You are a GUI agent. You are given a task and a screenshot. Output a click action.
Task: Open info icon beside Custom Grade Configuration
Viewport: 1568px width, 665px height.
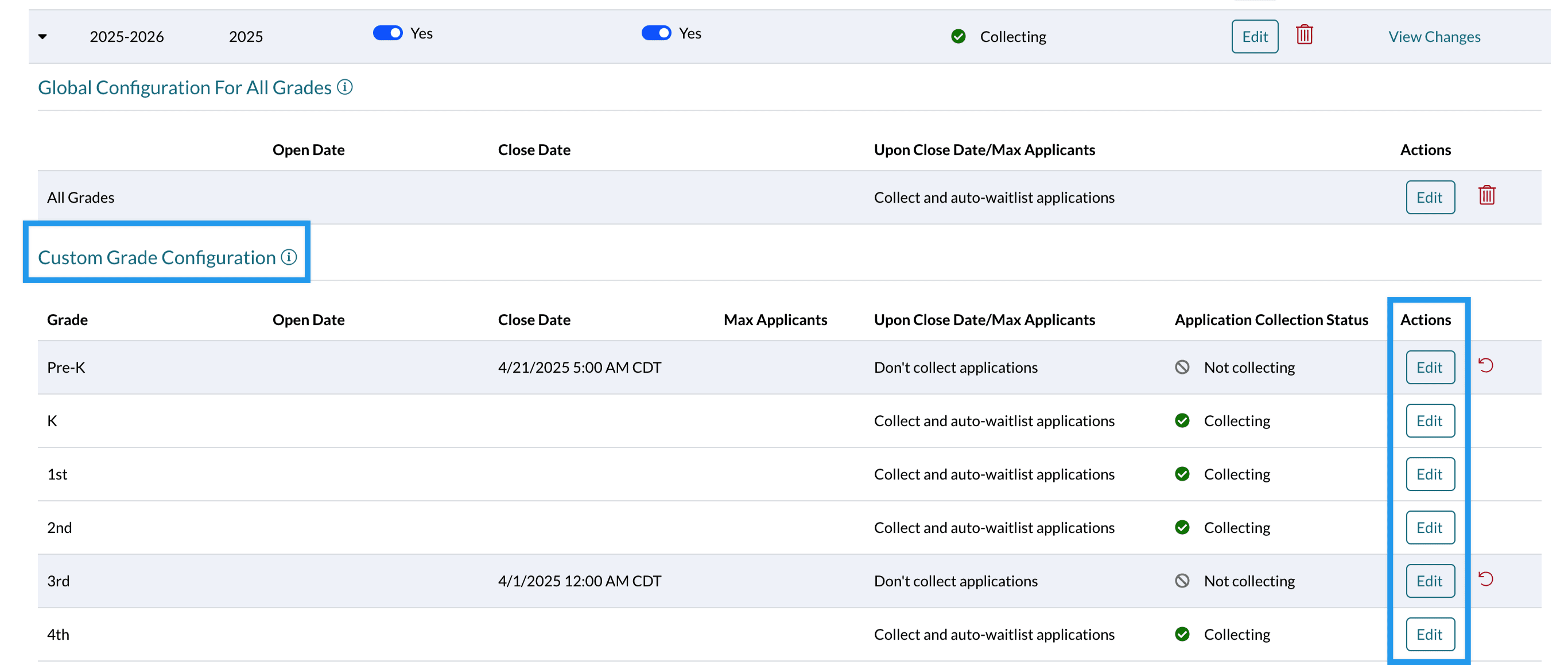[289, 257]
